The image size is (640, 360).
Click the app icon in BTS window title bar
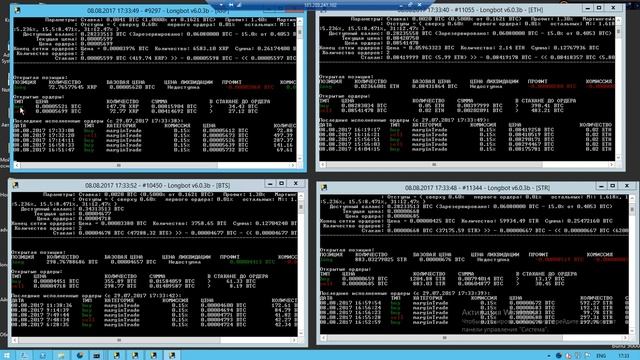point(16,185)
